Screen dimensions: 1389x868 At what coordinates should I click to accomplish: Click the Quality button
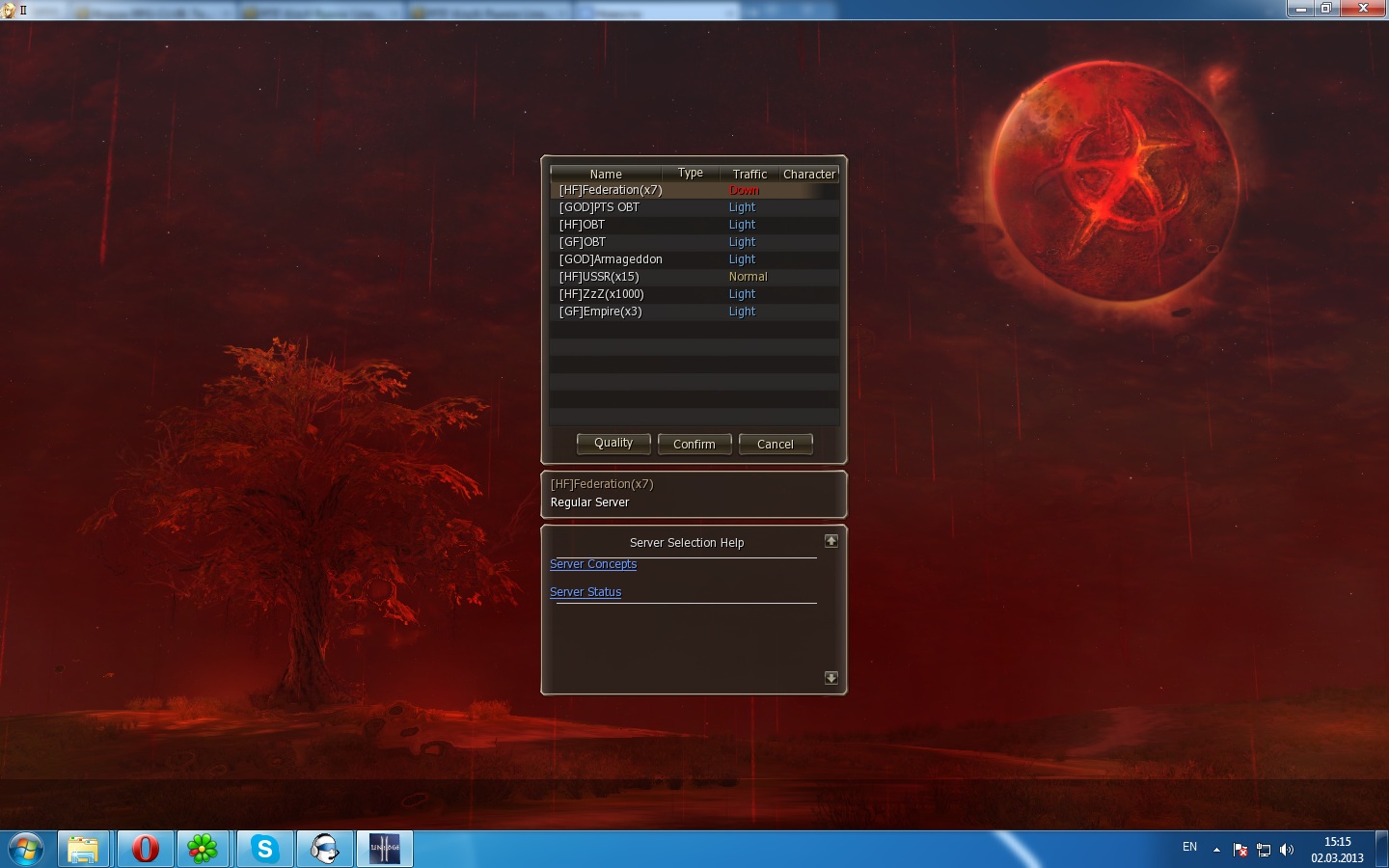[x=613, y=444]
